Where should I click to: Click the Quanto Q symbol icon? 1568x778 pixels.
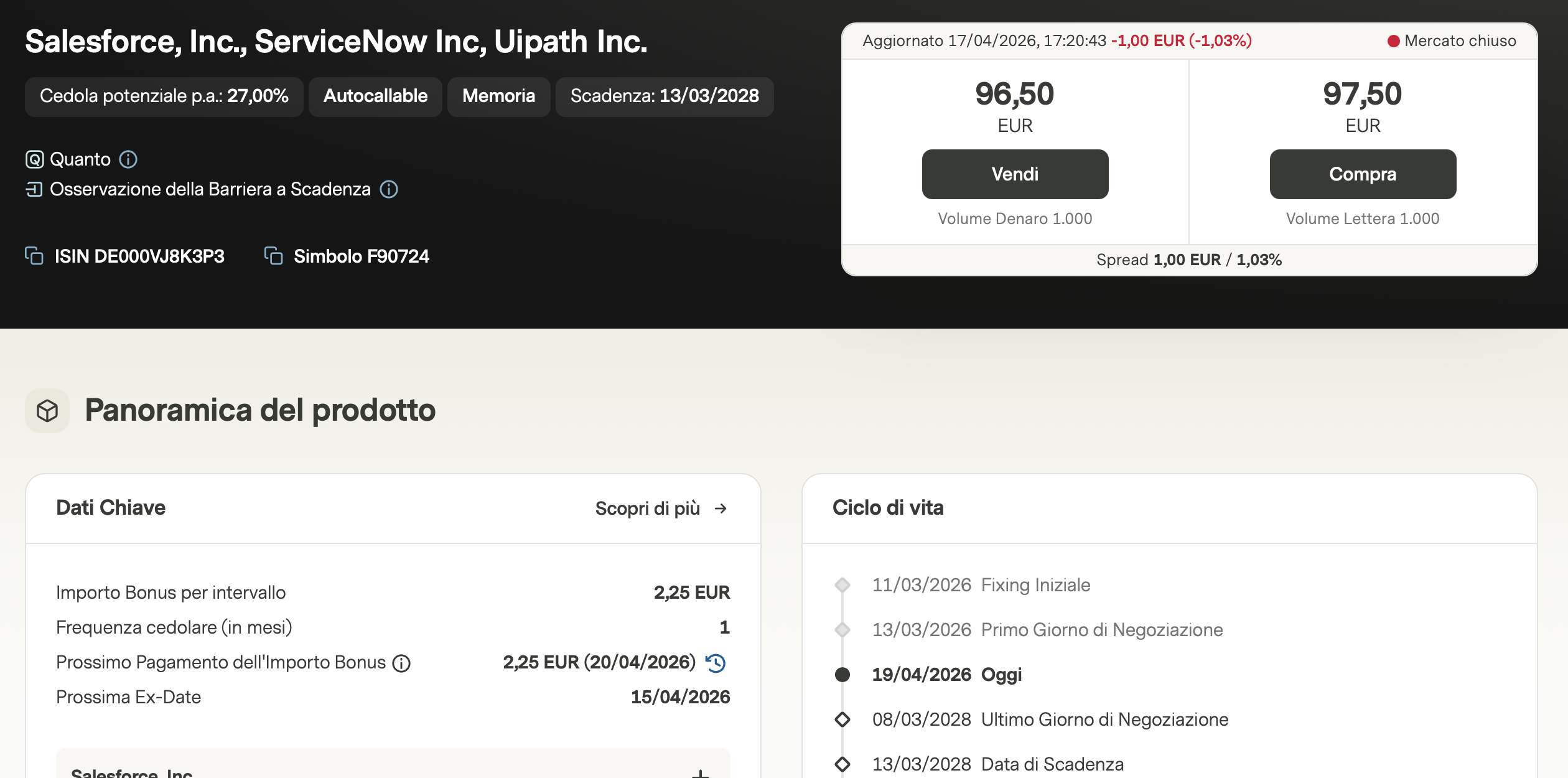(34, 159)
